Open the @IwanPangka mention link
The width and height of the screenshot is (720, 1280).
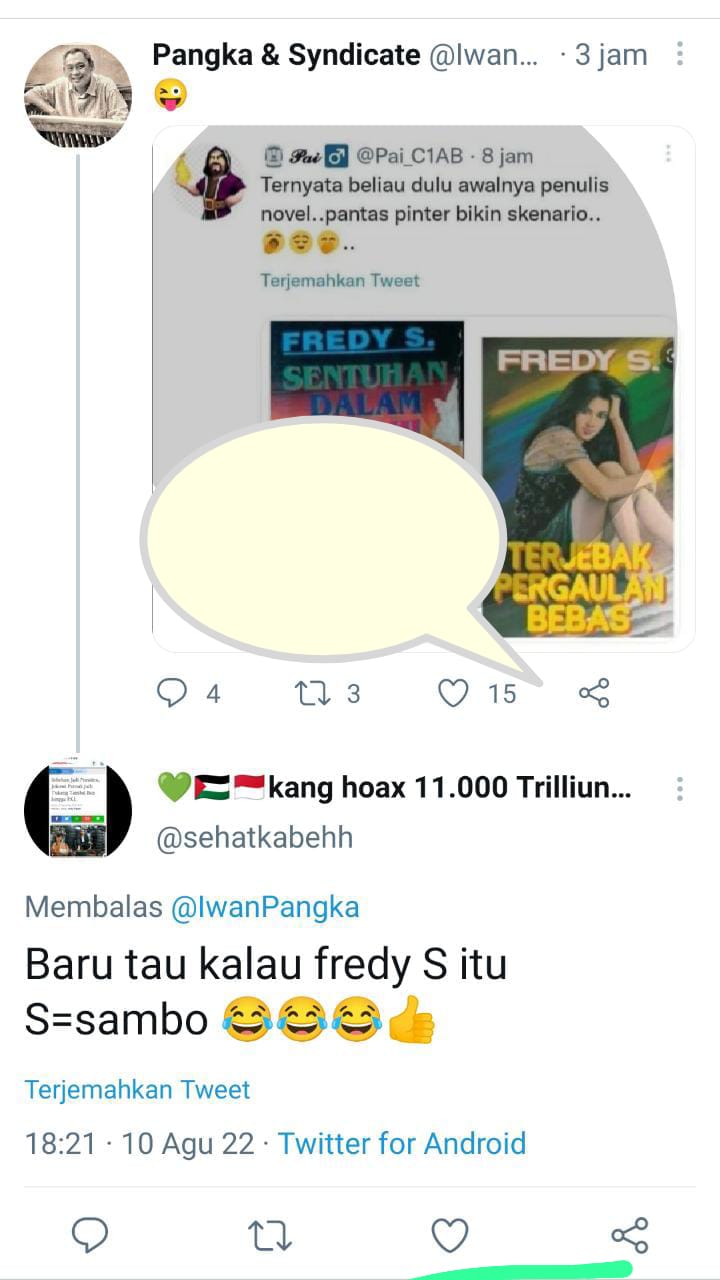(265, 907)
